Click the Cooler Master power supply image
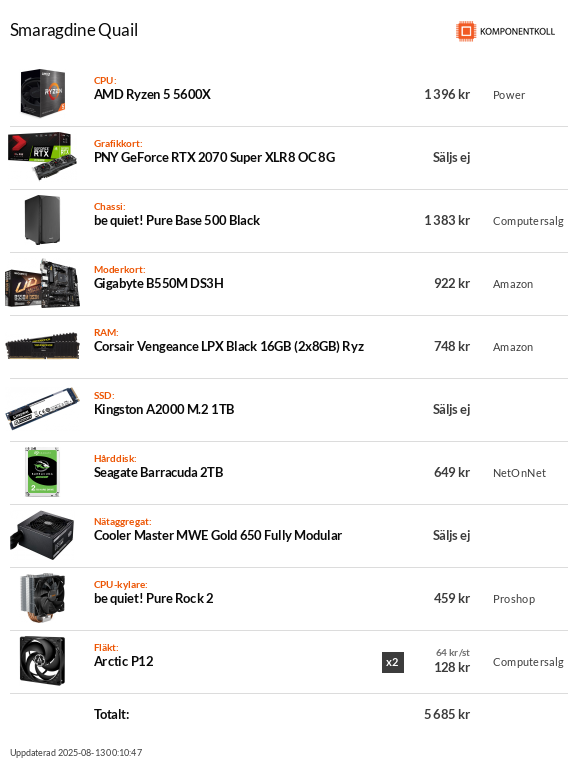577x766 pixels. tap(43, 534)
